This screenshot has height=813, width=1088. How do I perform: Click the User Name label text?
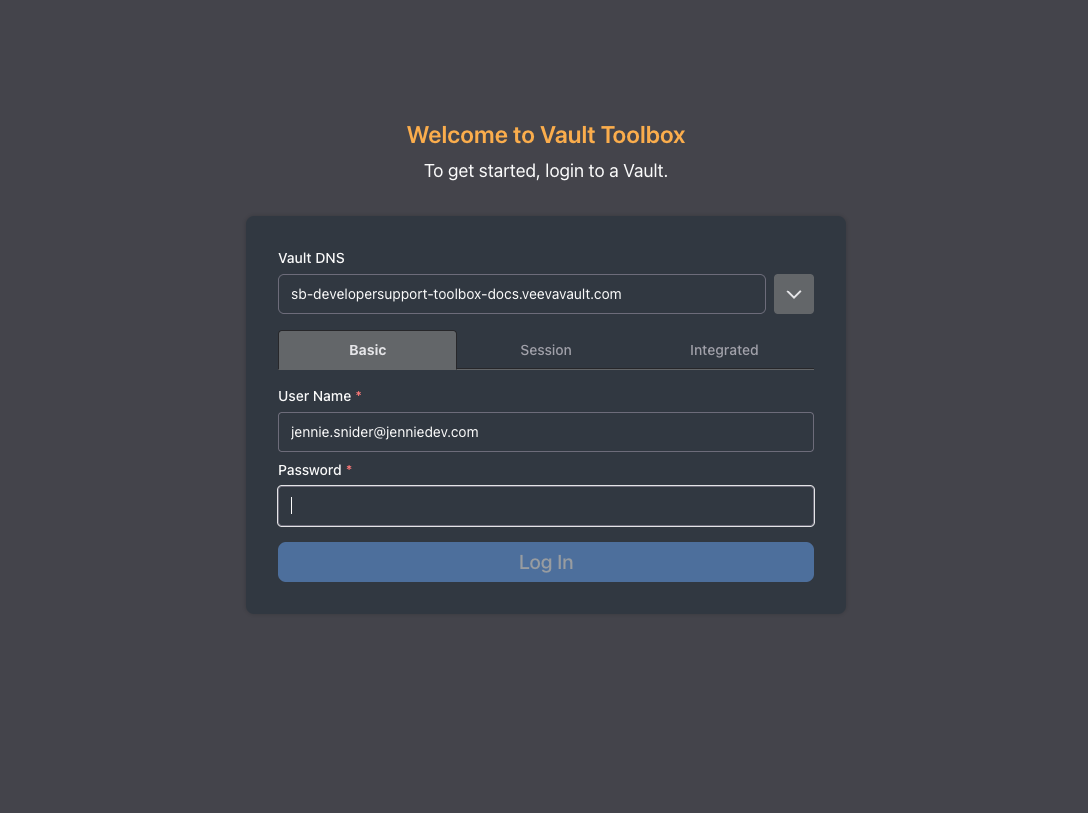pos(314,396)
